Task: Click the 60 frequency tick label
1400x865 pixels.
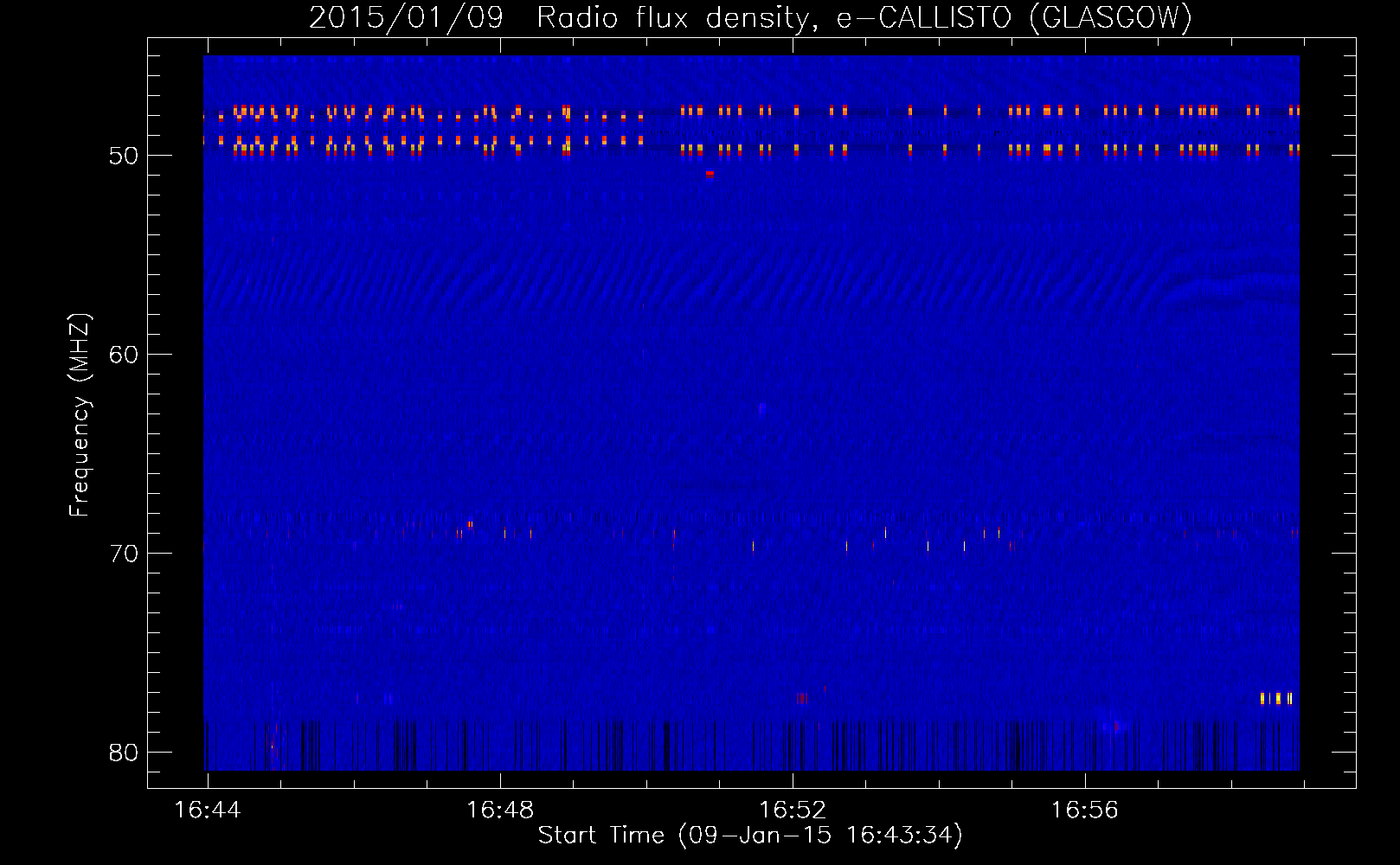Action: tap(124, 355)
